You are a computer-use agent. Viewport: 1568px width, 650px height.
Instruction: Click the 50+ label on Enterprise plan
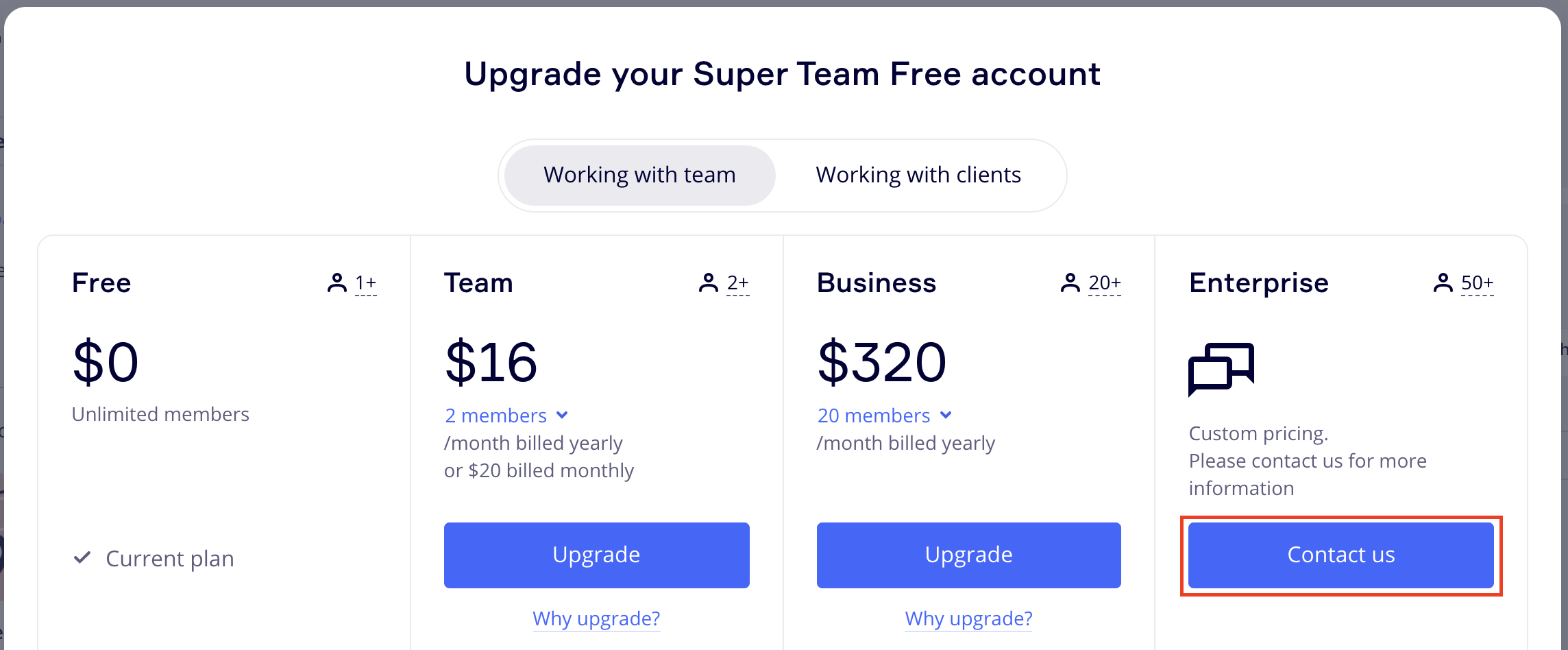click(1477, 282)
